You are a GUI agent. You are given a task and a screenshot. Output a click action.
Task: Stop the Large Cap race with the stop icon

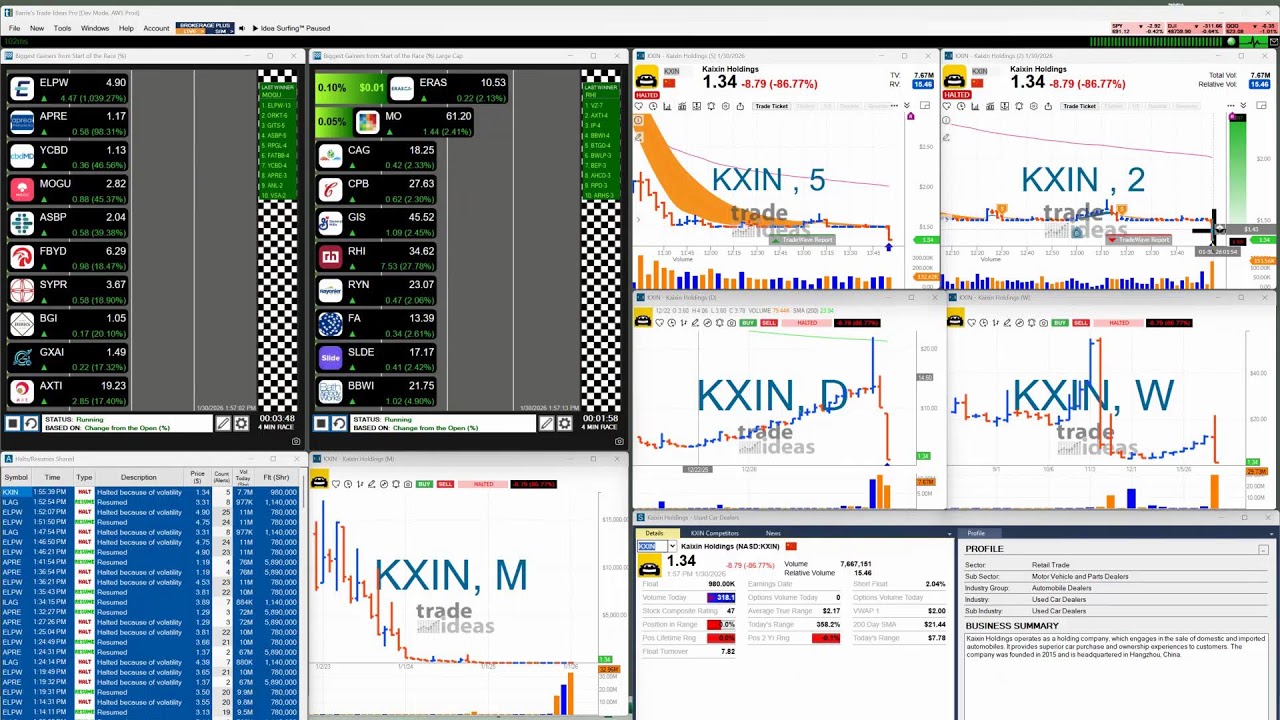click(321, 424)
